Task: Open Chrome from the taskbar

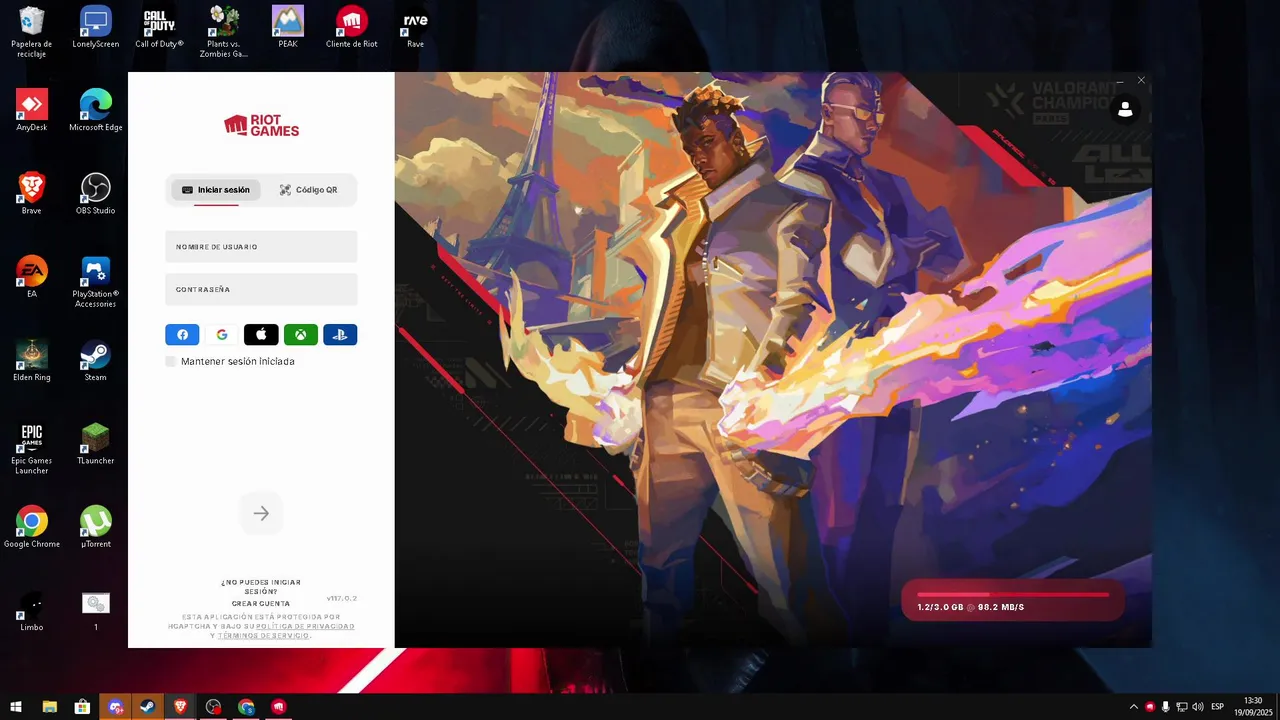Action: pyautogui.click(x=246, y=706)
